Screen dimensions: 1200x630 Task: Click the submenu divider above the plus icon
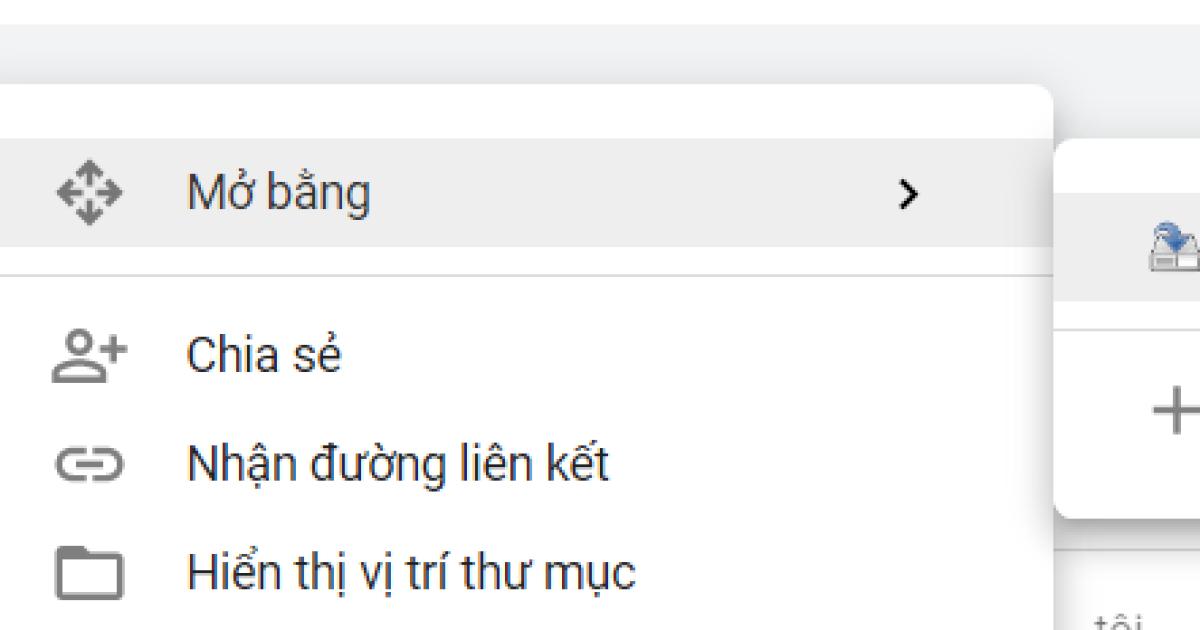(x=1130, y=329)
